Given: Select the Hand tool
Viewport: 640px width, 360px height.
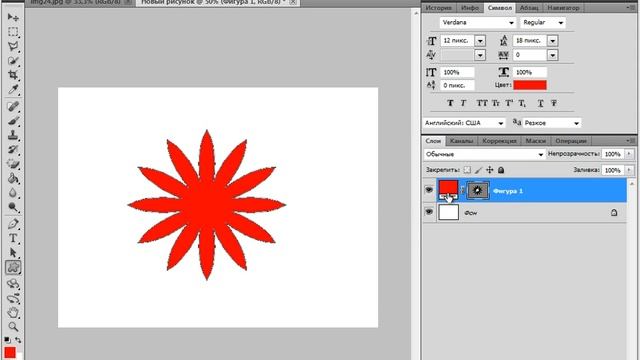Looking at the screenshot, I should tap(13, 313).
